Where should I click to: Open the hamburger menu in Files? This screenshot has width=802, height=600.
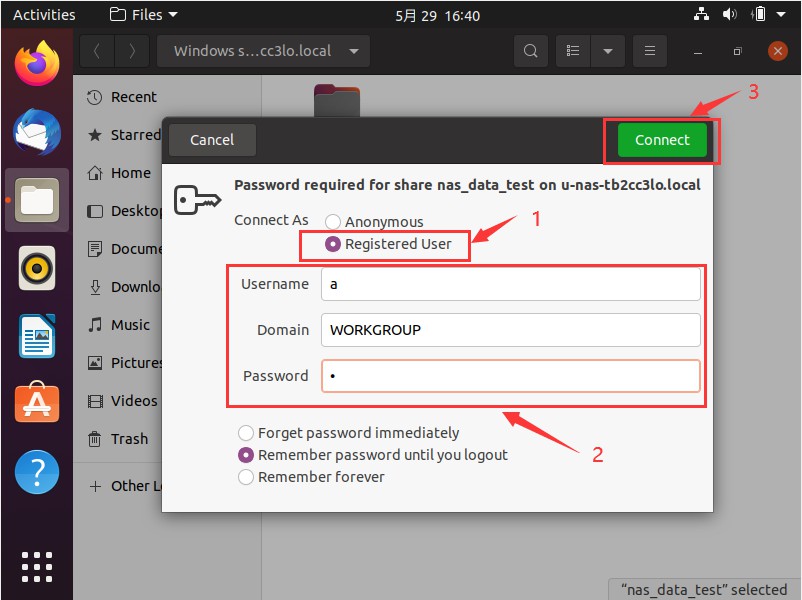coord(650,51)
